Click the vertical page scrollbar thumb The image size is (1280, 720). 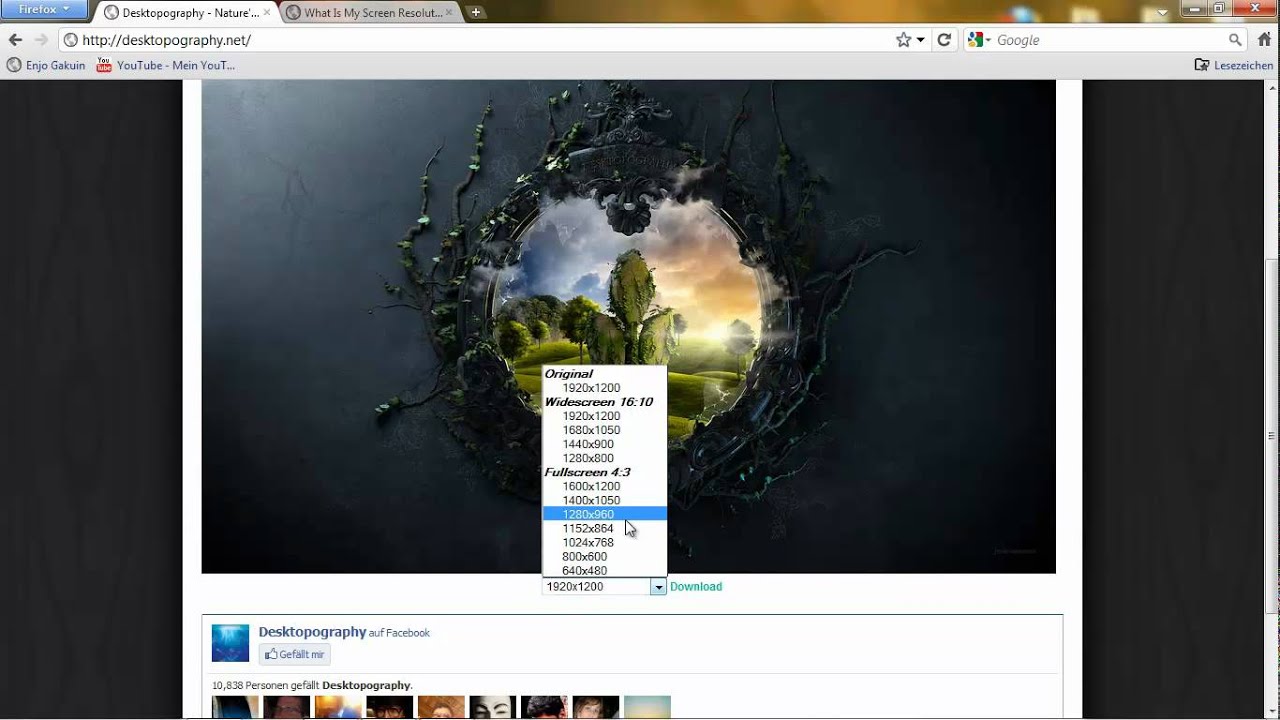pos(1272,435)
